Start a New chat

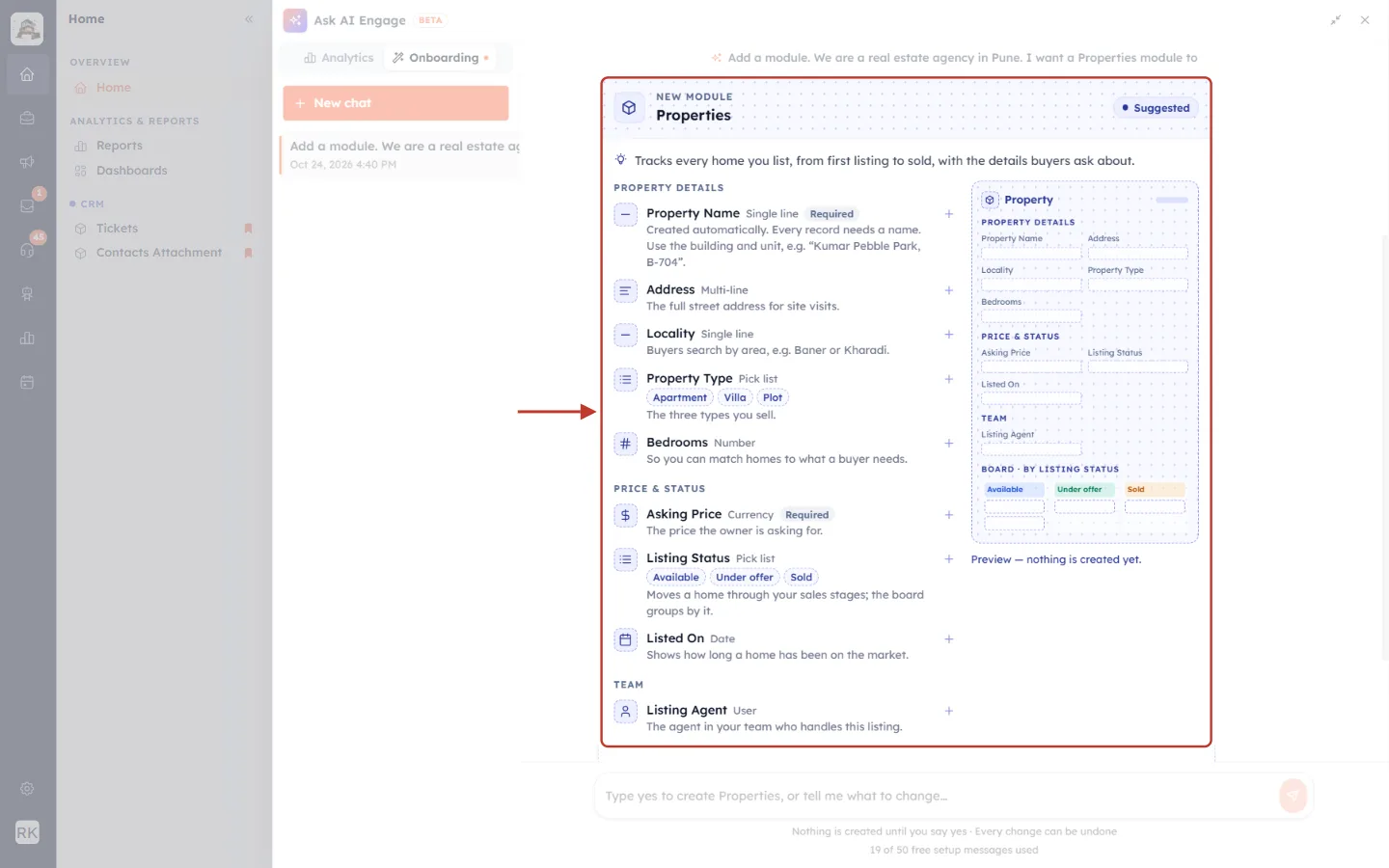395,103
